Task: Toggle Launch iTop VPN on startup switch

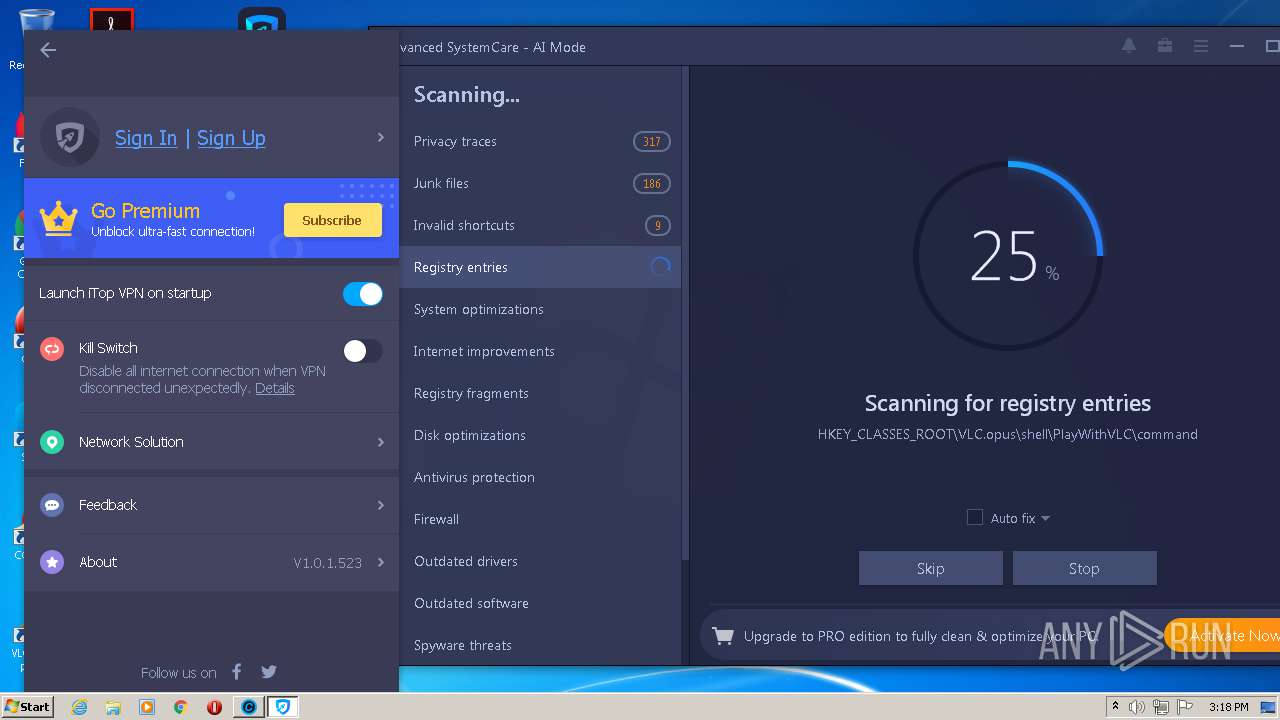Action: [362, 294]
